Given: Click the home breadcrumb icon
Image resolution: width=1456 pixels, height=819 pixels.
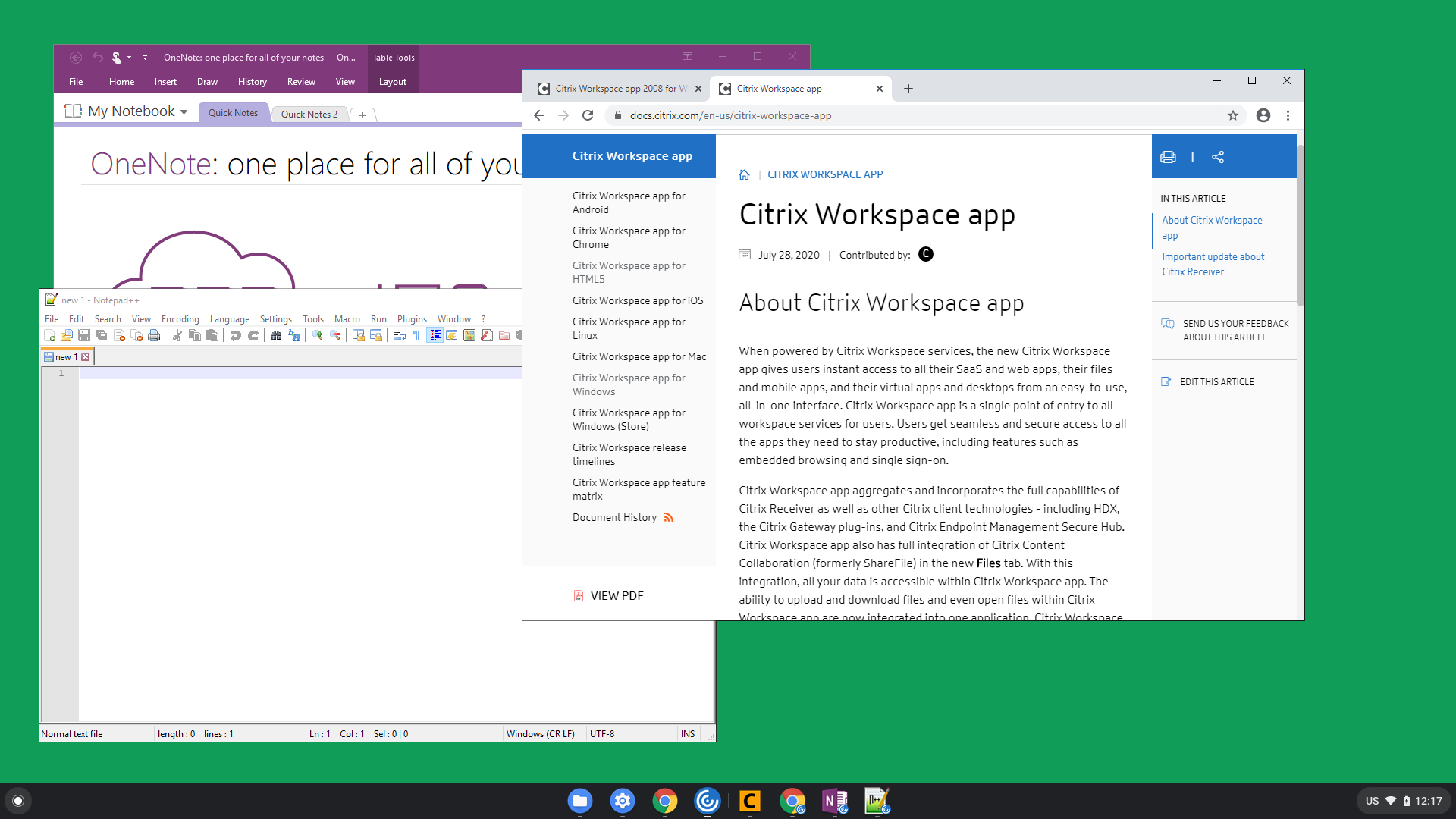Looking at the screenshot, I should tap(744, 174).
